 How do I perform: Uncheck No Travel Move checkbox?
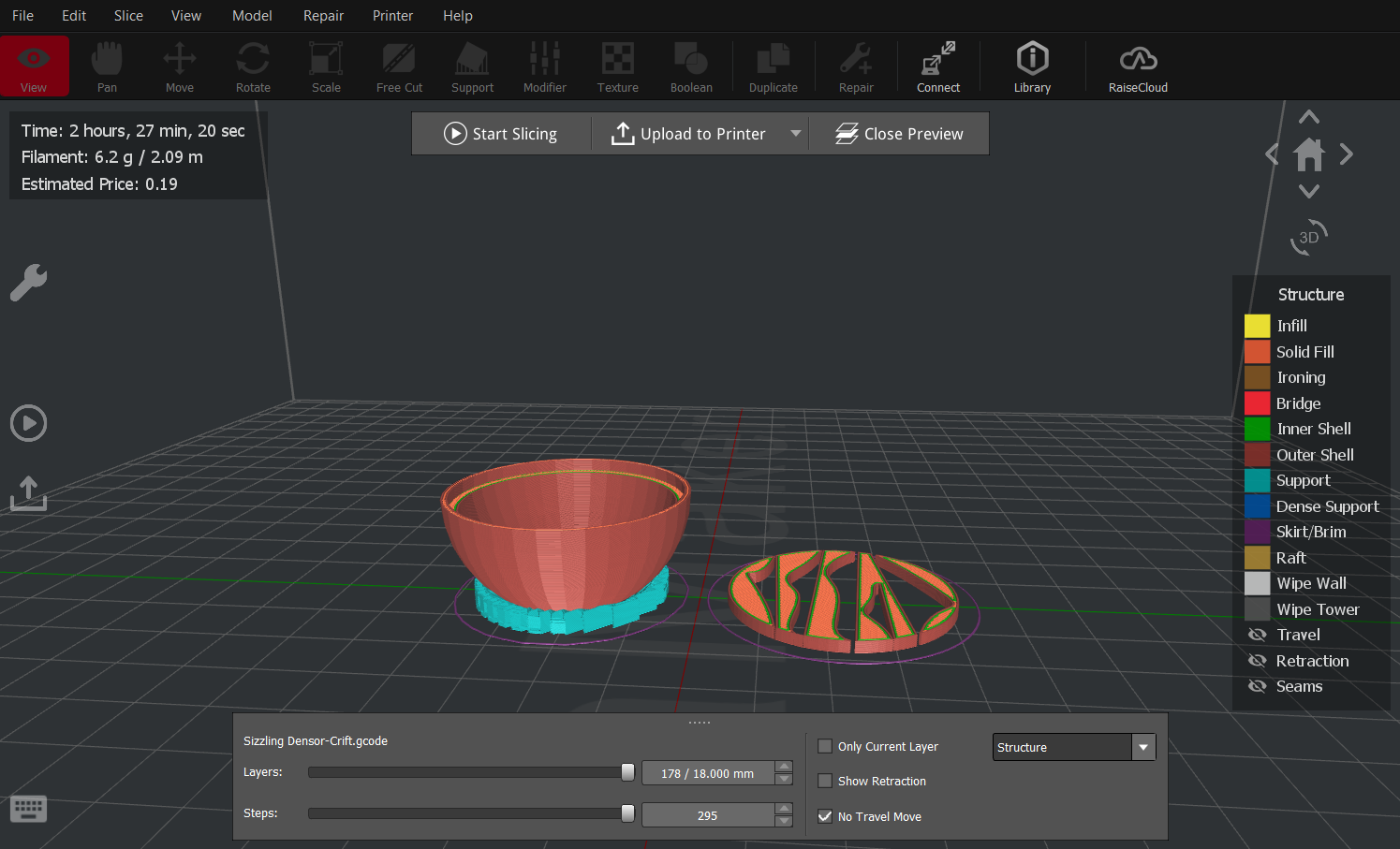click(x=825, y=816)
